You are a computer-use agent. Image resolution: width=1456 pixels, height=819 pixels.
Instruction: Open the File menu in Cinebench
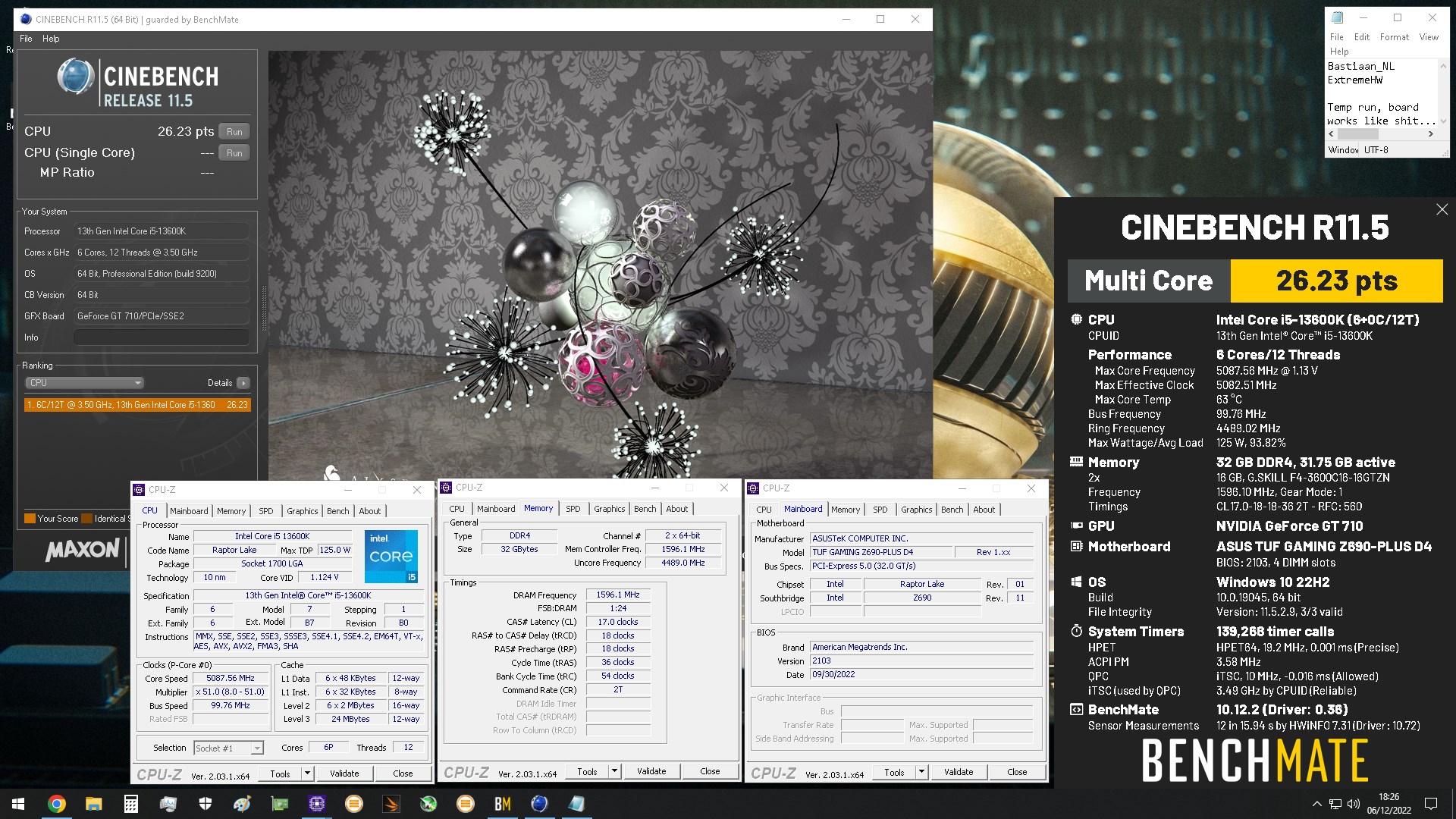(x=26, y=39)
